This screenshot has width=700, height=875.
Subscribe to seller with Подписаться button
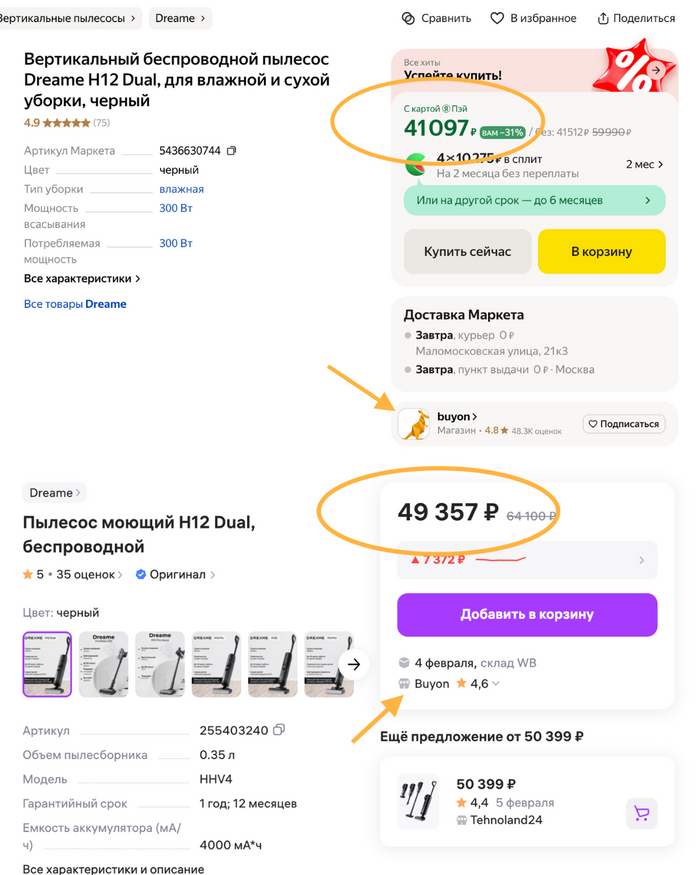[623, 423]
